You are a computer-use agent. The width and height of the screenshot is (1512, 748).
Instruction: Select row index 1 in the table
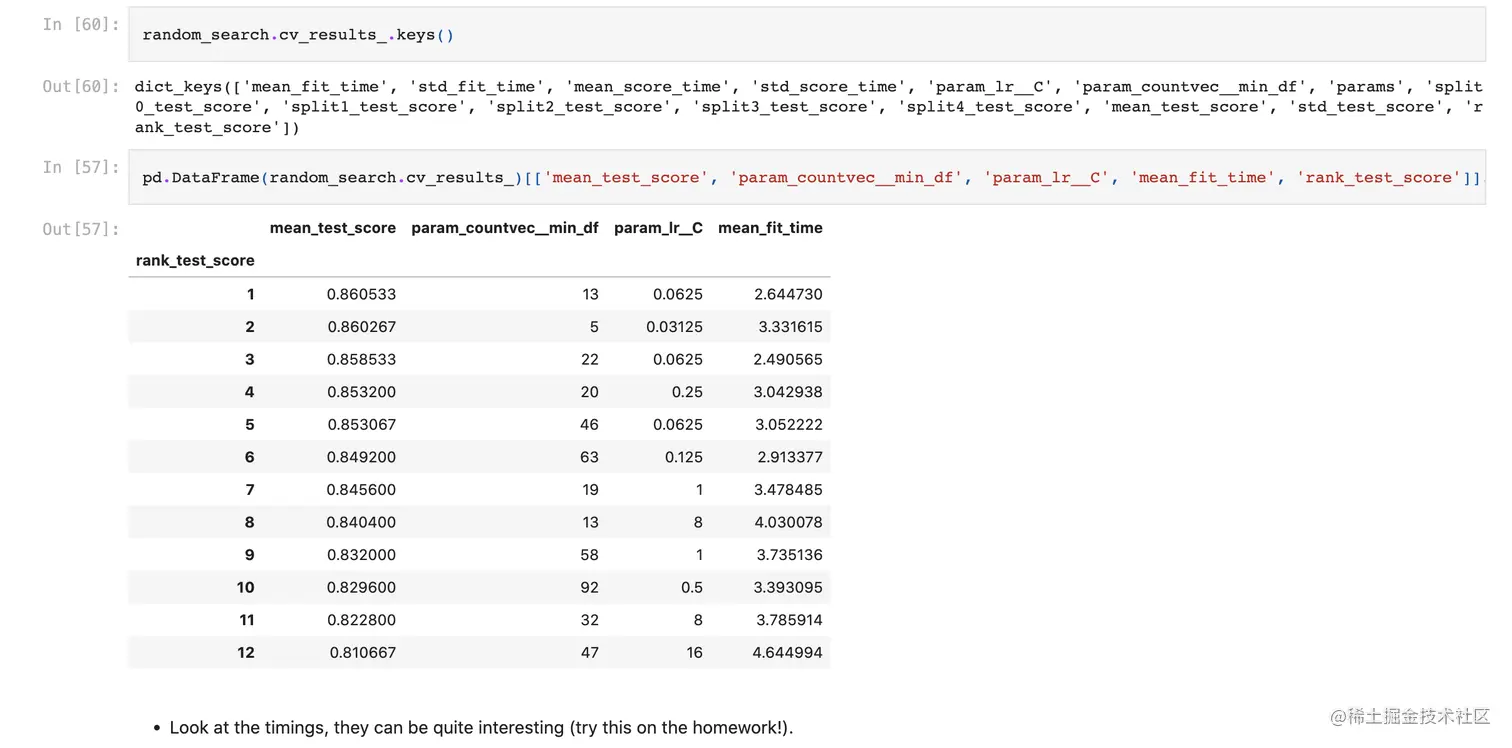[x=250, y=294]
